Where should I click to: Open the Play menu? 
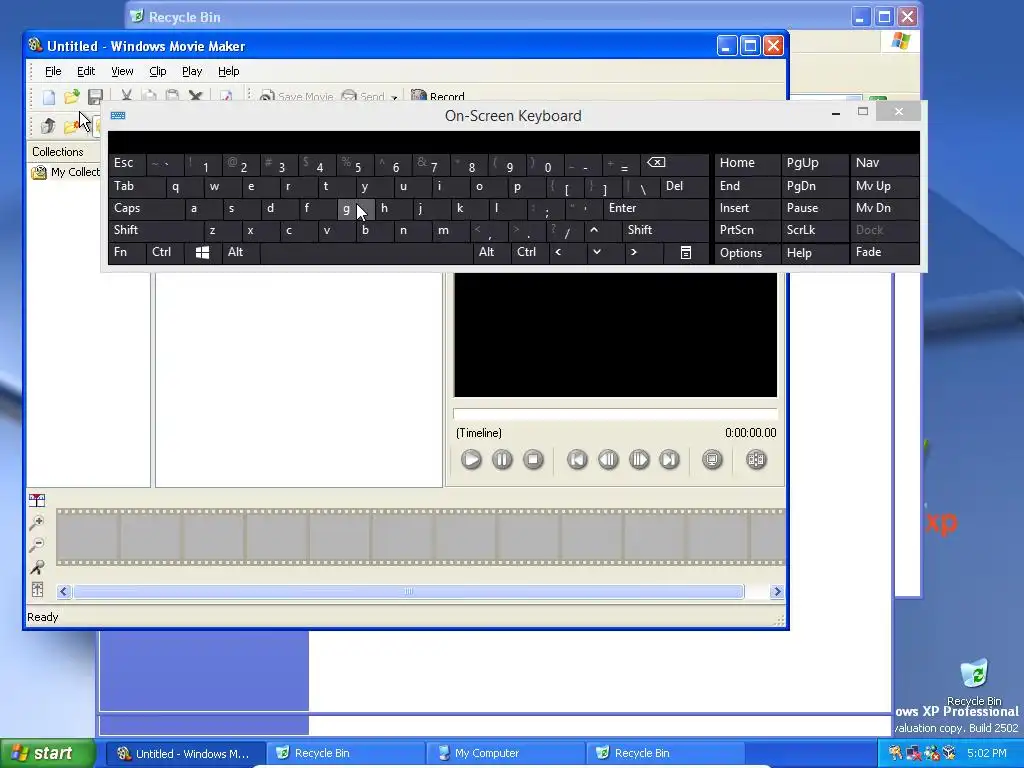pyautogui.click(x=192, y=71)
